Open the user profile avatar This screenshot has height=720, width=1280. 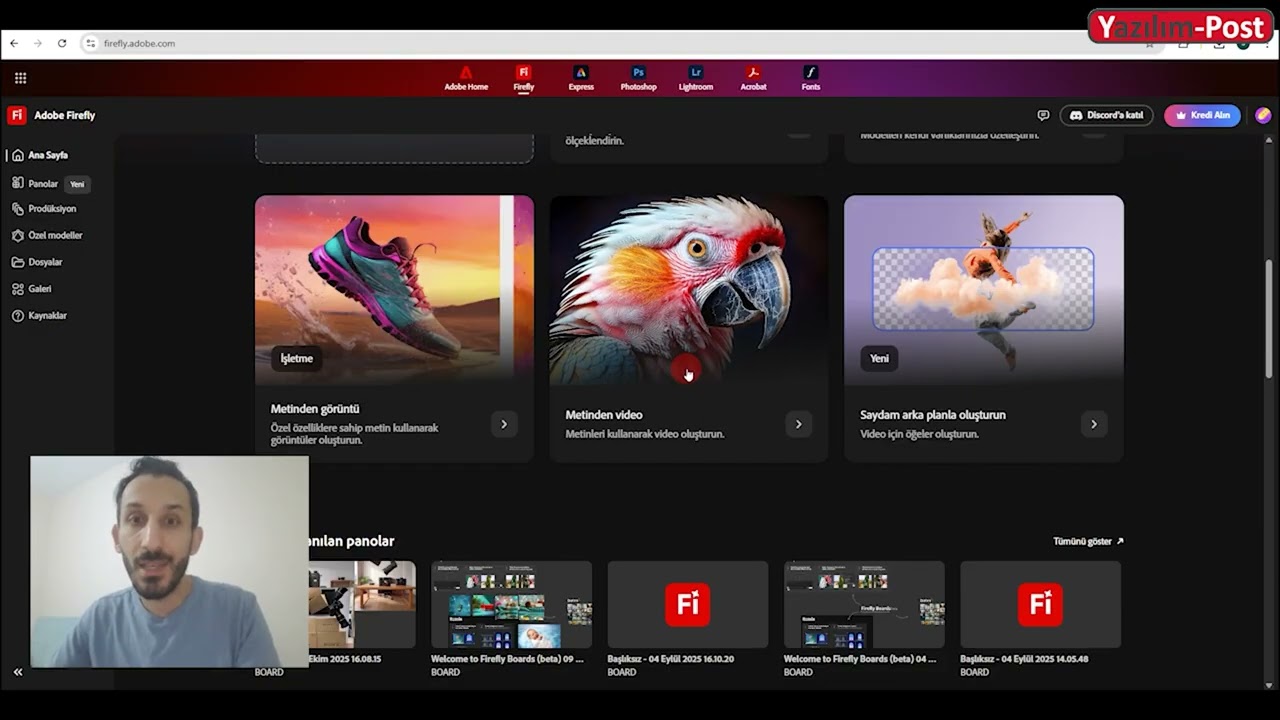pyautogui.click(x=1263, y=115)
